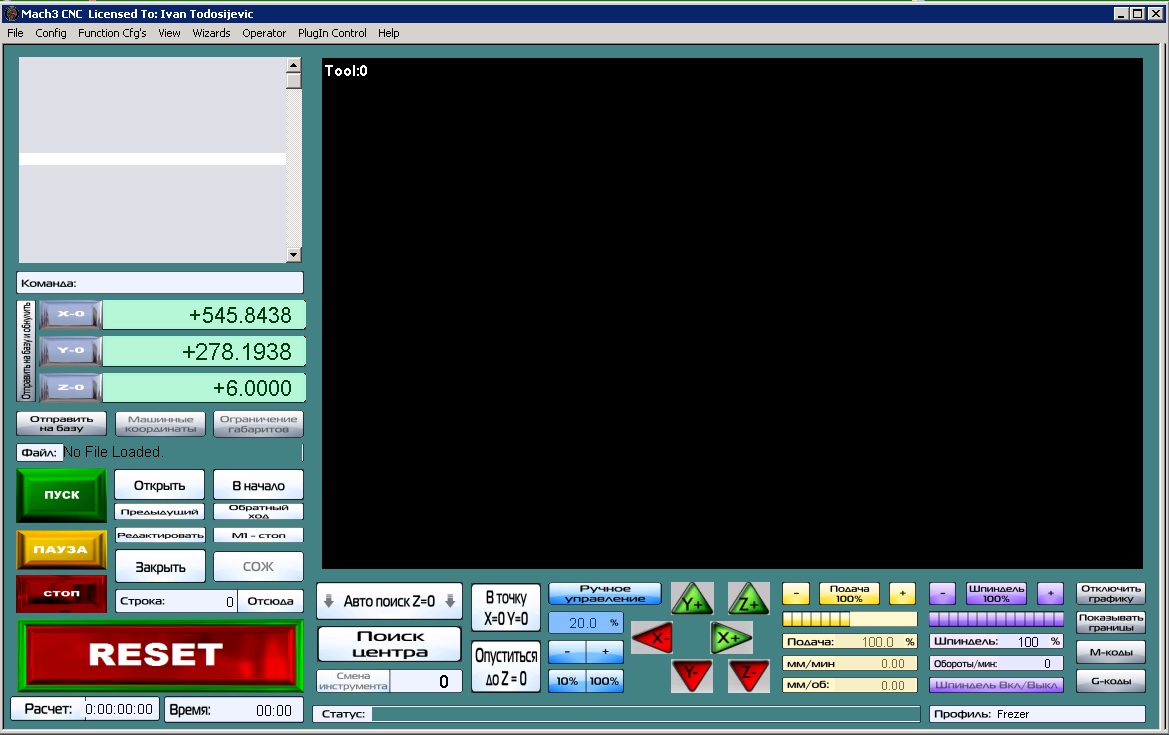Image resolution: width=1169 pixels, height=735 pixels.
Task: Close file with Закрыть
Action: (160, 567)
